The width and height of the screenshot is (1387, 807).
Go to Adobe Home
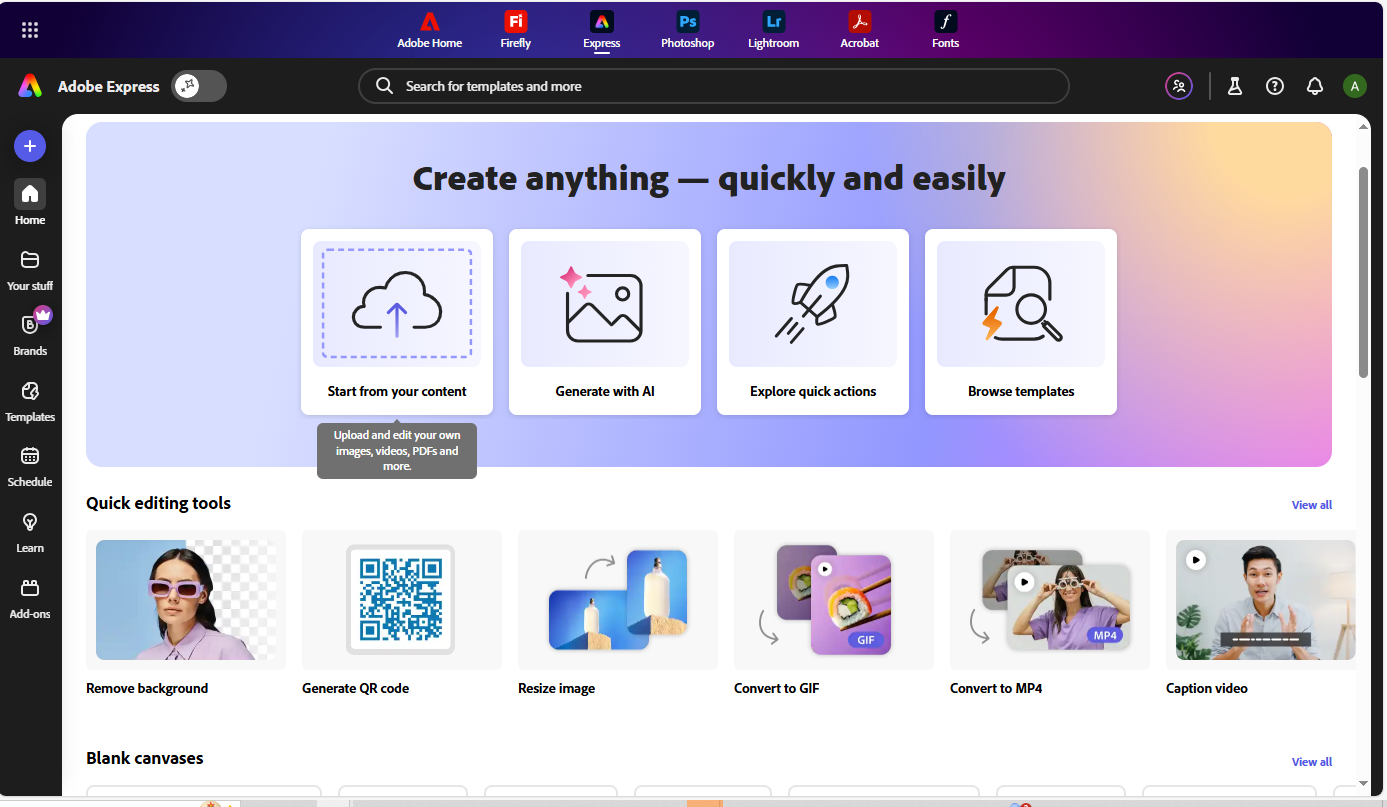(x=429, y=30)
